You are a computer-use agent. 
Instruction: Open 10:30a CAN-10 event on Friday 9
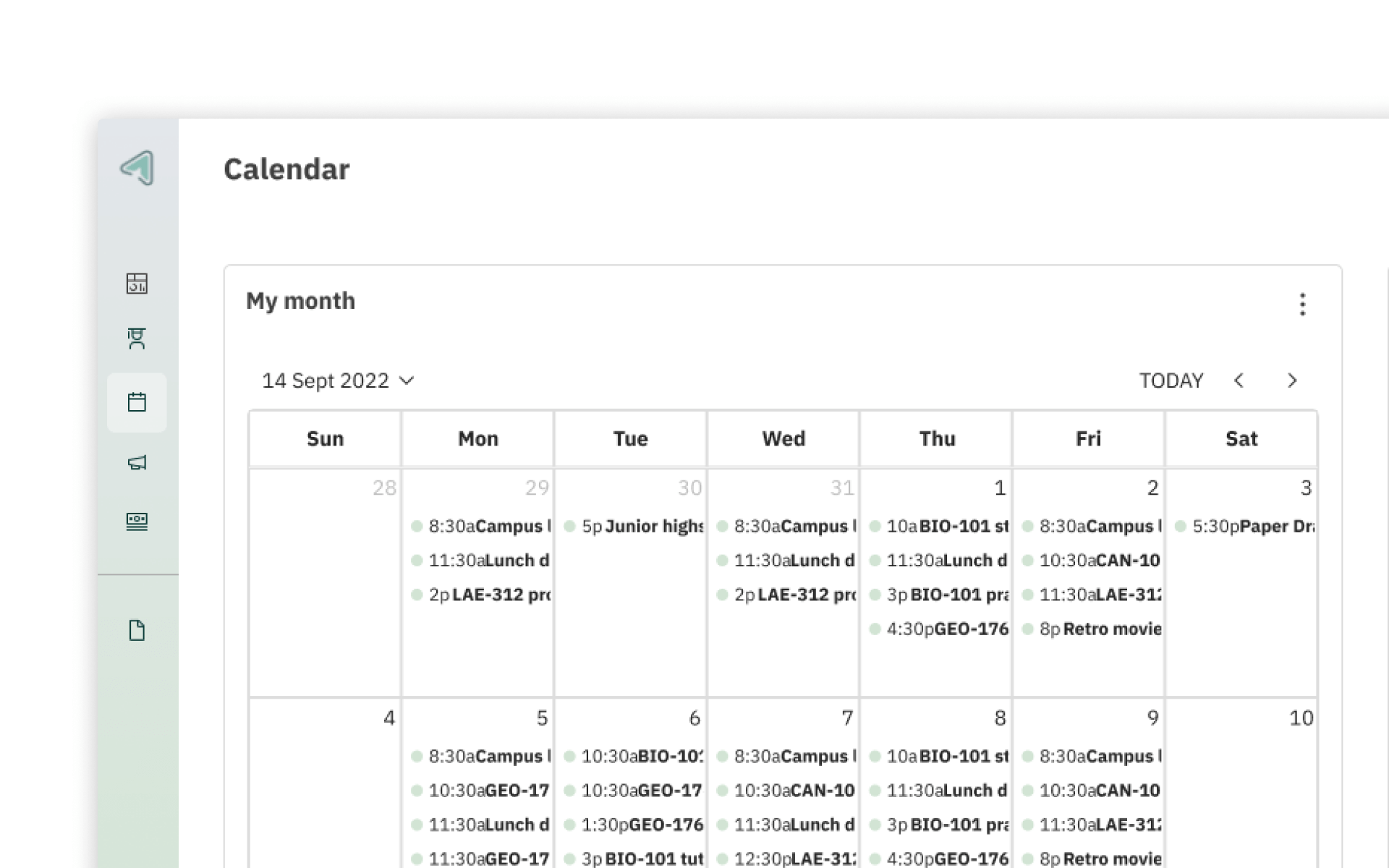1092,790
